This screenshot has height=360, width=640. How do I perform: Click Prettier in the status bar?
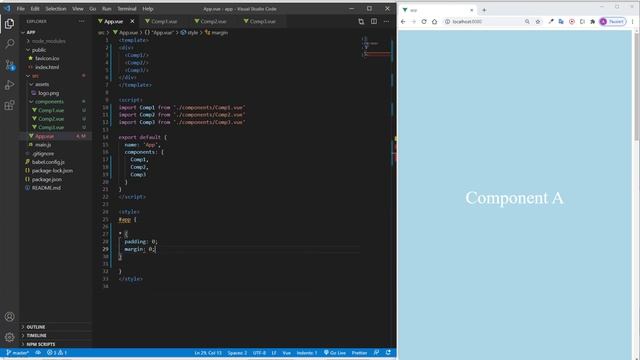[359, 353]
